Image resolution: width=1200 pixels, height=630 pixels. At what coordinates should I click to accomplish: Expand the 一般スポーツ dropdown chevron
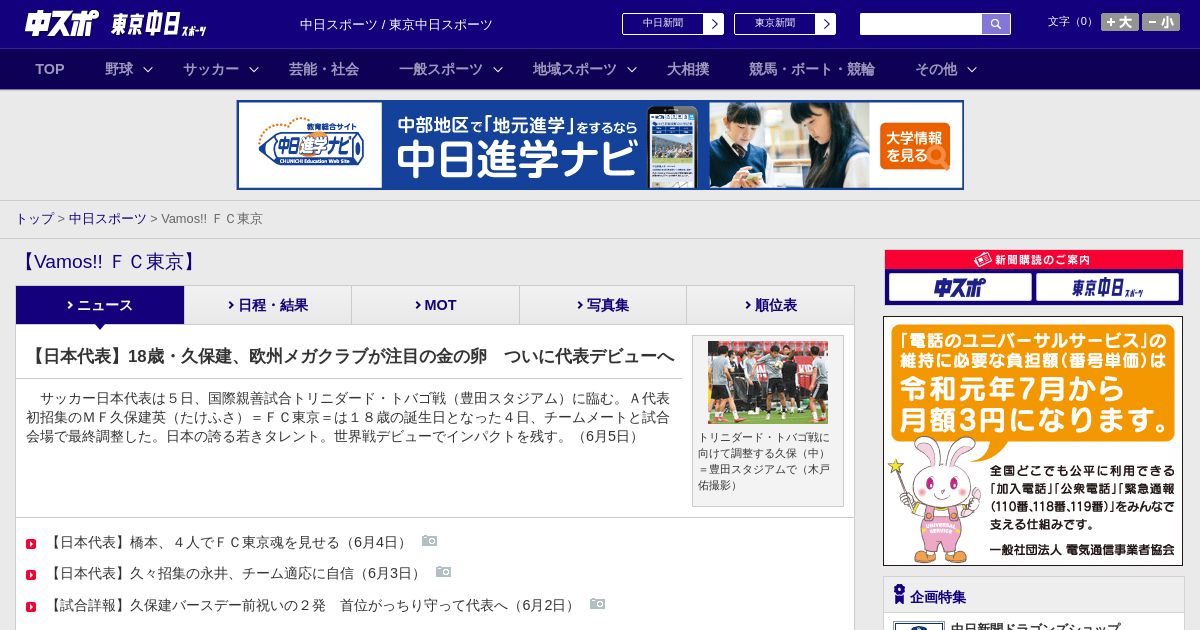coord(498,69)
